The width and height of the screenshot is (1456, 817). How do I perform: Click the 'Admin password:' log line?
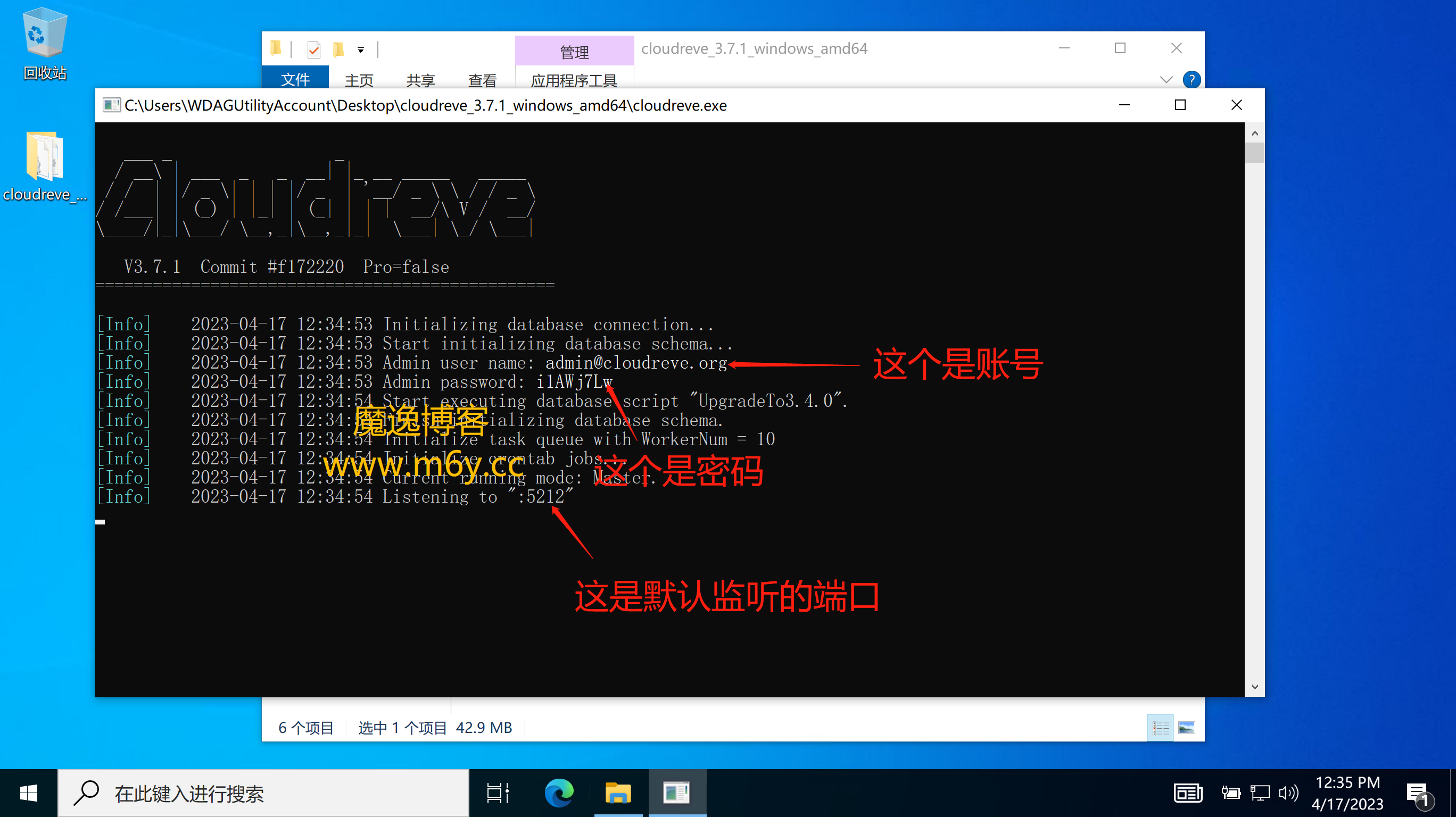tap(355, 382)
